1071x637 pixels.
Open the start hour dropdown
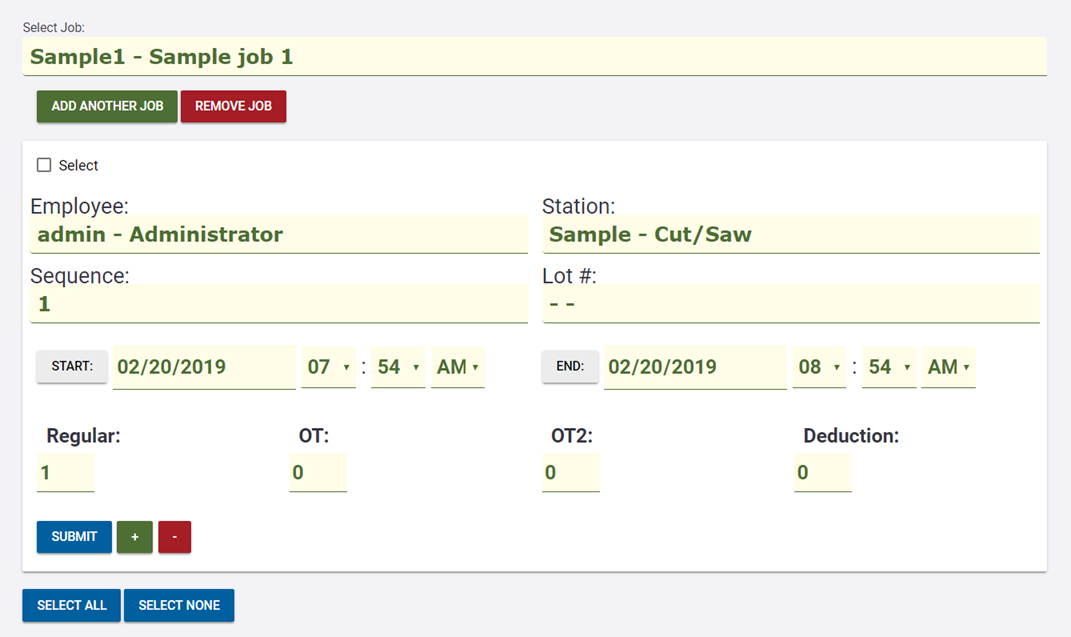[328, 367]
